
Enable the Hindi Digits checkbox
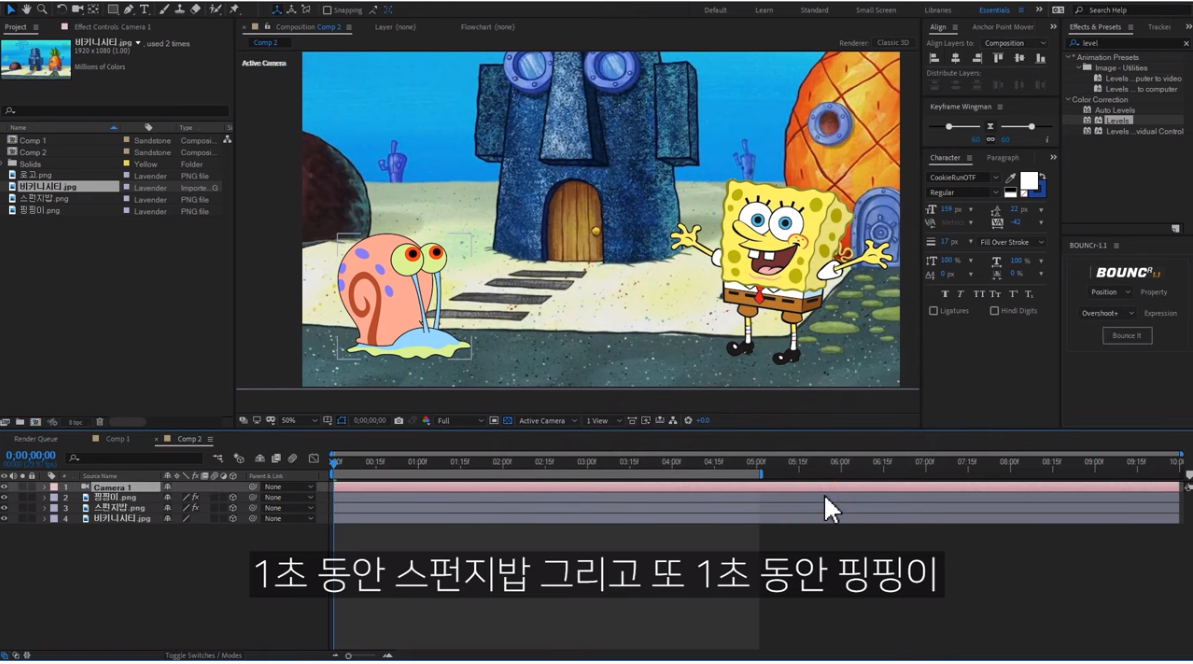pyautogui.click(x=994, y=310)
